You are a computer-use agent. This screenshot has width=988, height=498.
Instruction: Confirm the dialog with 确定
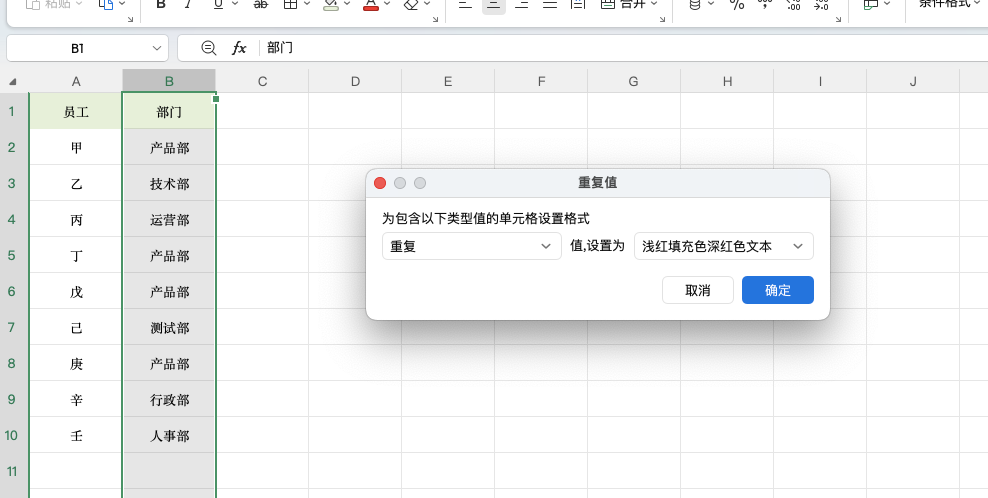(778, 290)
